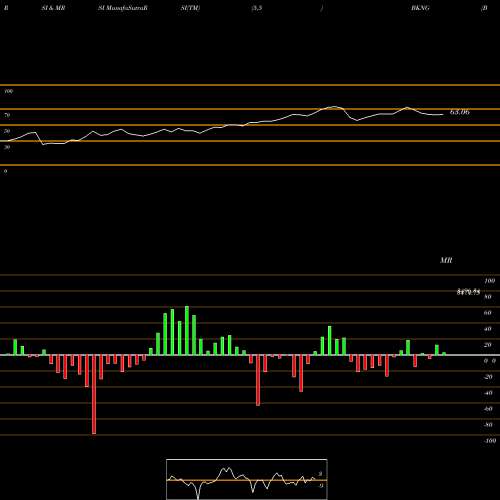Click the tallest red histogram bar
Viewport: 500px width, 500px height.
coord(94,394)
